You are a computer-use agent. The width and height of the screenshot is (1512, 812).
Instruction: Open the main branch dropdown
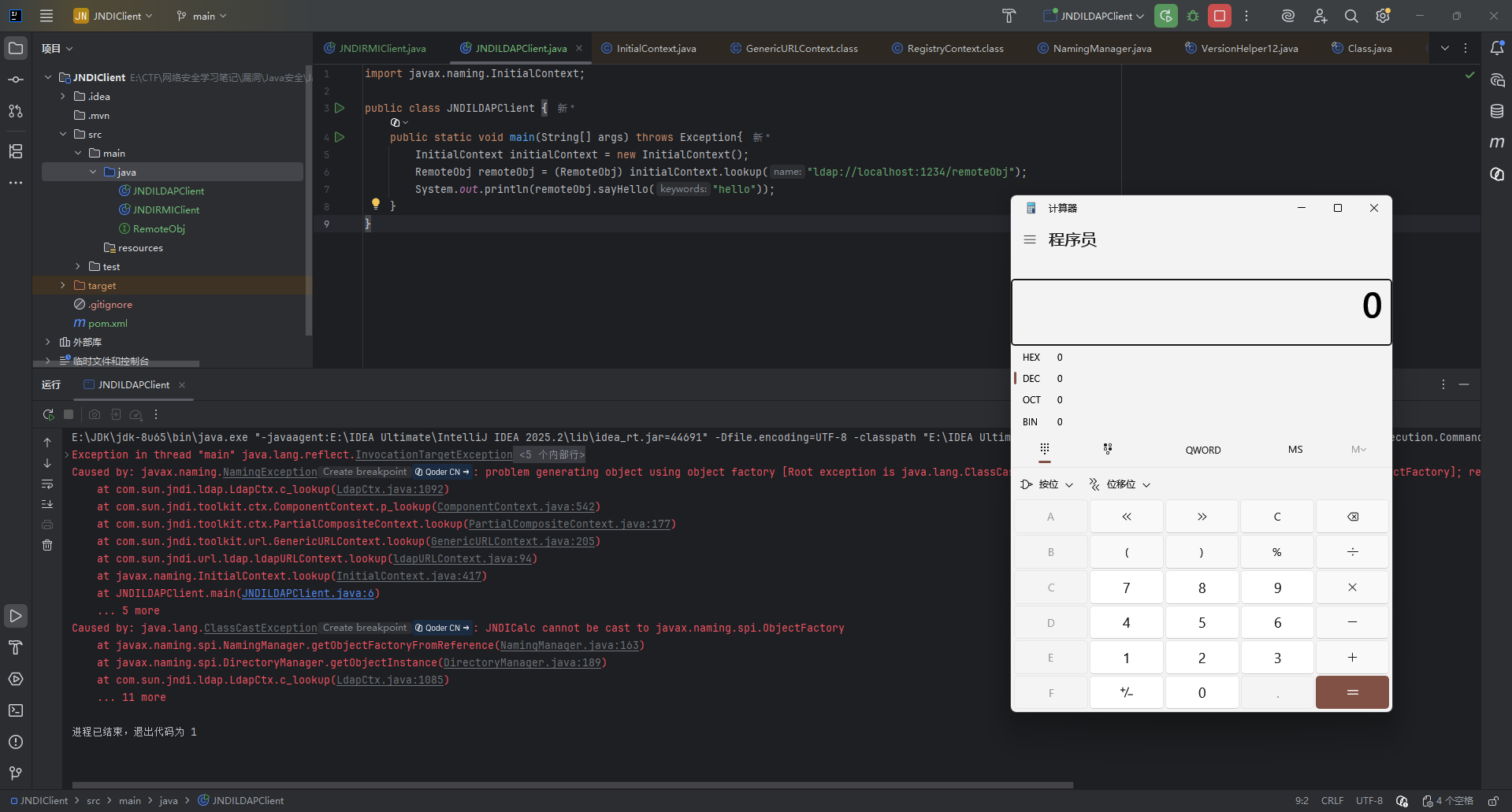pos(202,16)
